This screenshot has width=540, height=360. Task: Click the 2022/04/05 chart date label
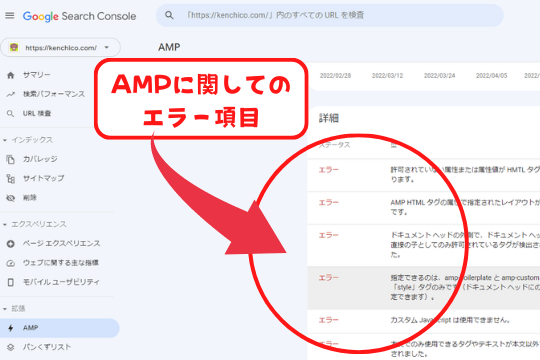(491, 75)
